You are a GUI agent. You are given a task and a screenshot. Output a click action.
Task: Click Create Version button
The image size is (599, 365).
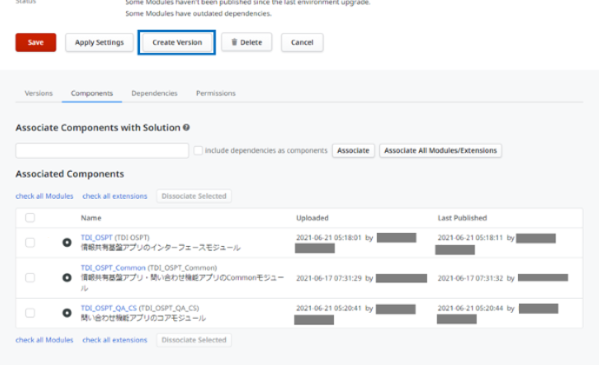[177, 42]
